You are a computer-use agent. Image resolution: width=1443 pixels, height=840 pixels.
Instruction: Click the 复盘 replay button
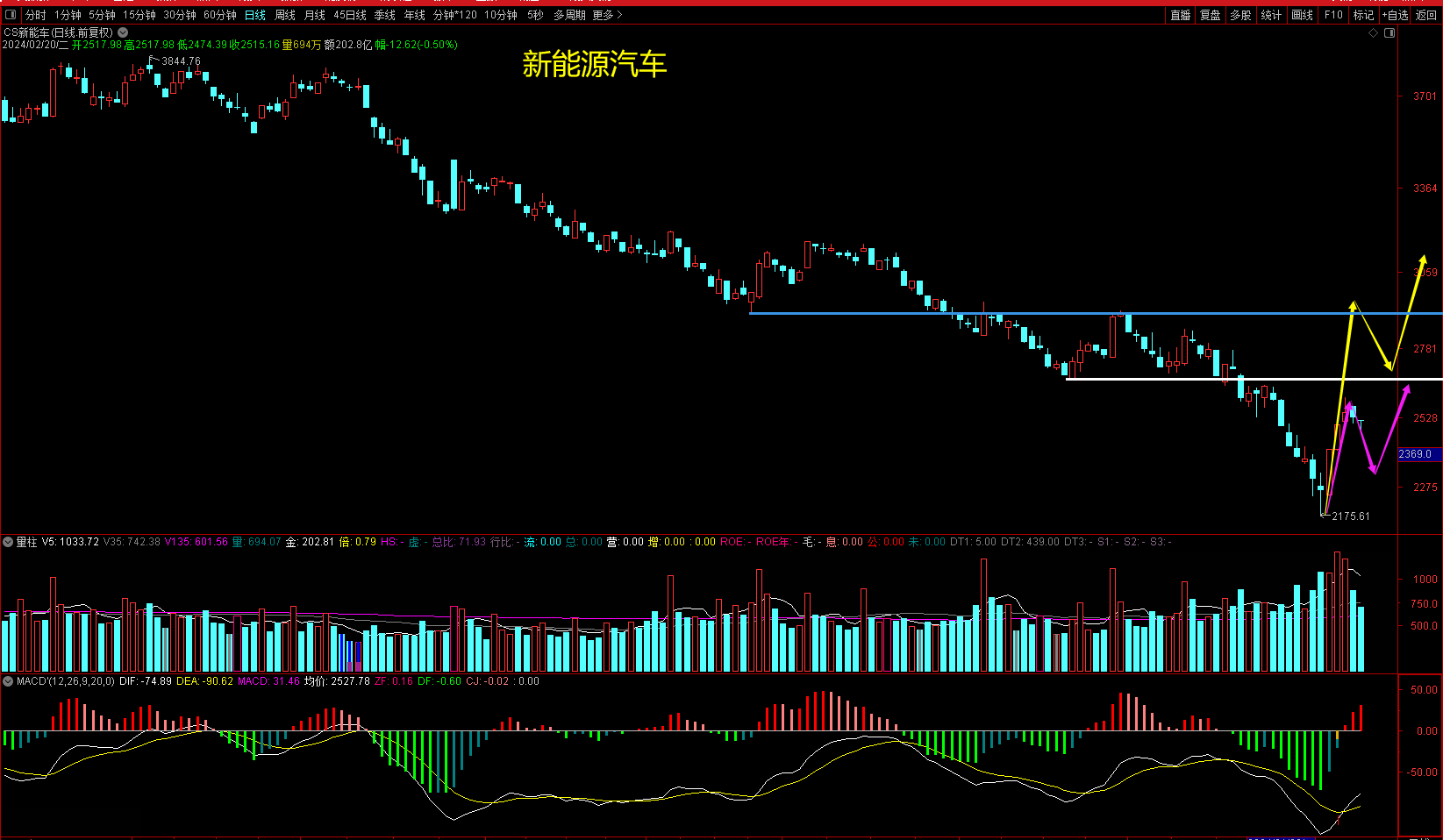1211,15
